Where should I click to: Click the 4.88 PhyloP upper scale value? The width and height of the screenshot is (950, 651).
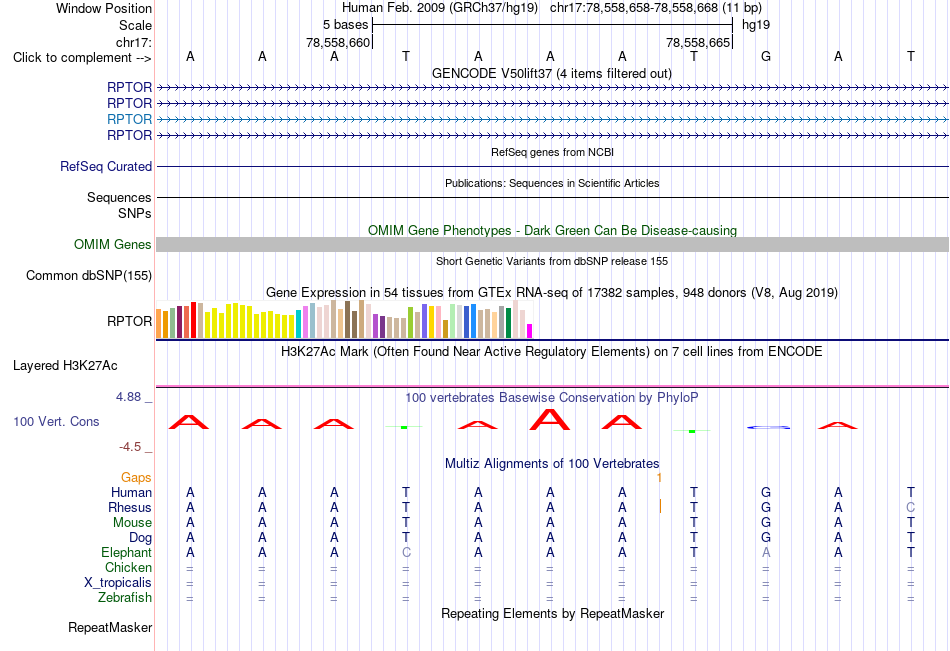128,397
